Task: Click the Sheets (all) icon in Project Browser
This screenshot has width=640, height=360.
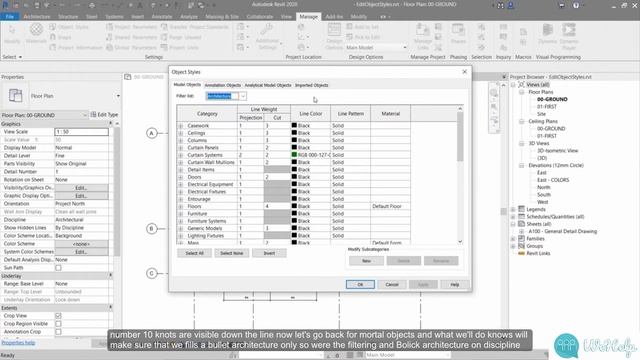Action: (521, 224)
